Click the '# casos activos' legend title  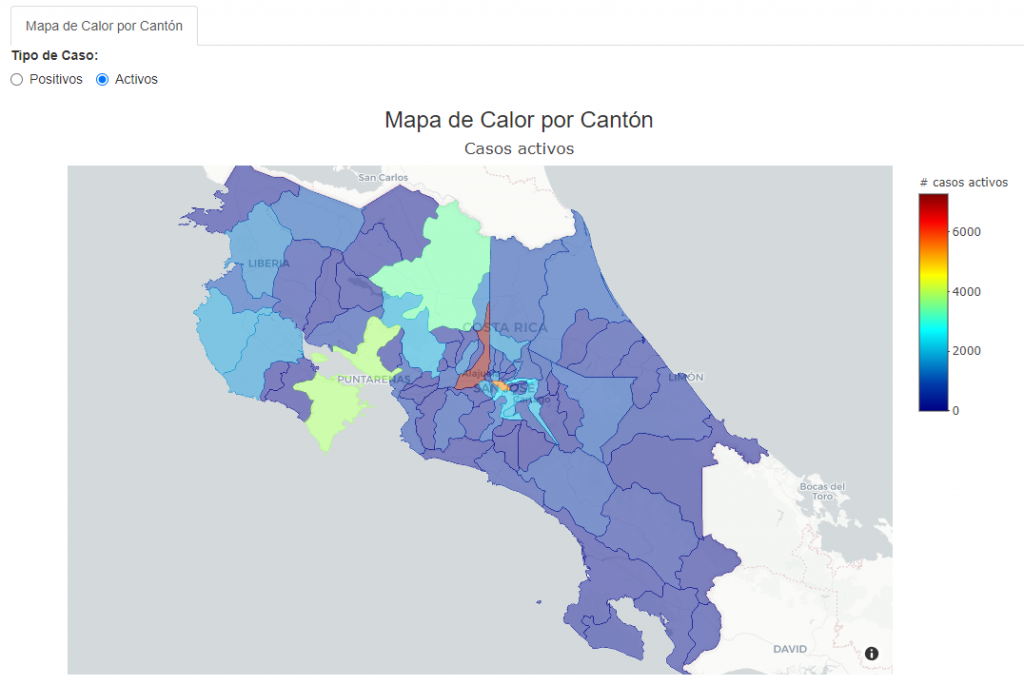[963, 182]
